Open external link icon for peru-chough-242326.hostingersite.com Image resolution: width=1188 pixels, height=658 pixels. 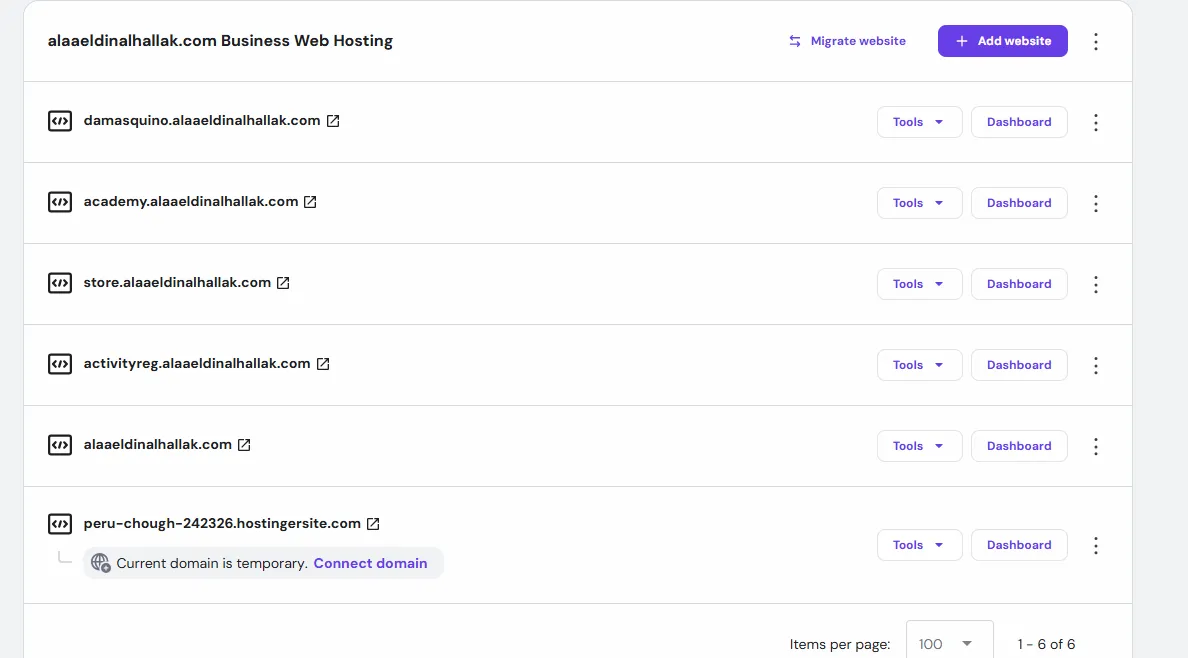373,524
